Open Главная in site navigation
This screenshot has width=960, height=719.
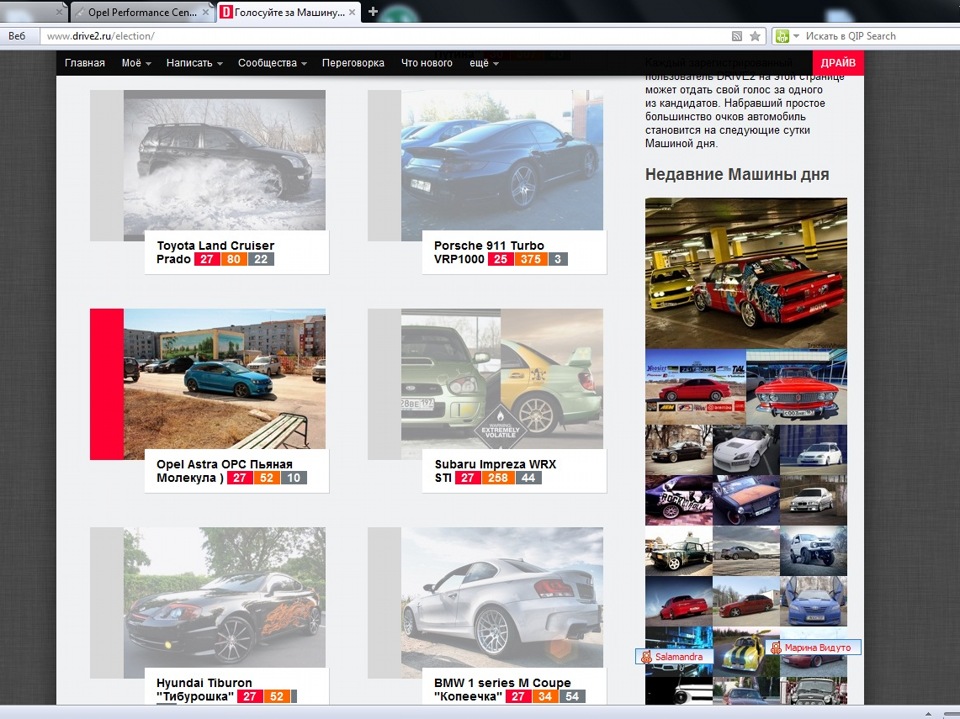tap(84, 62)
